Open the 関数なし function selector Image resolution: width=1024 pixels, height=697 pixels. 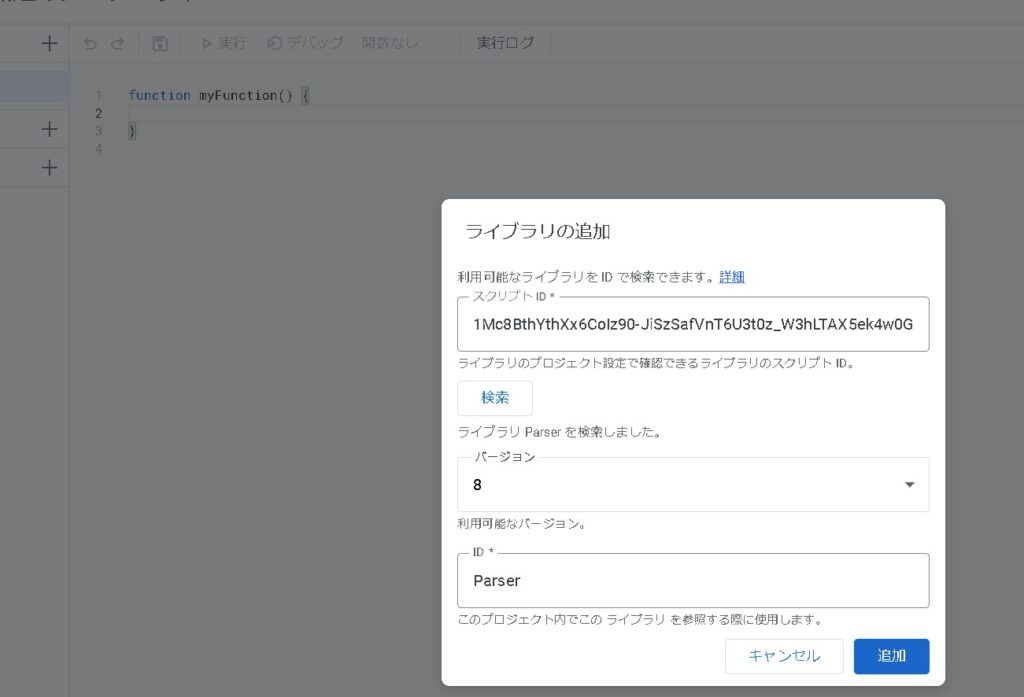click(x=391, y=43)
